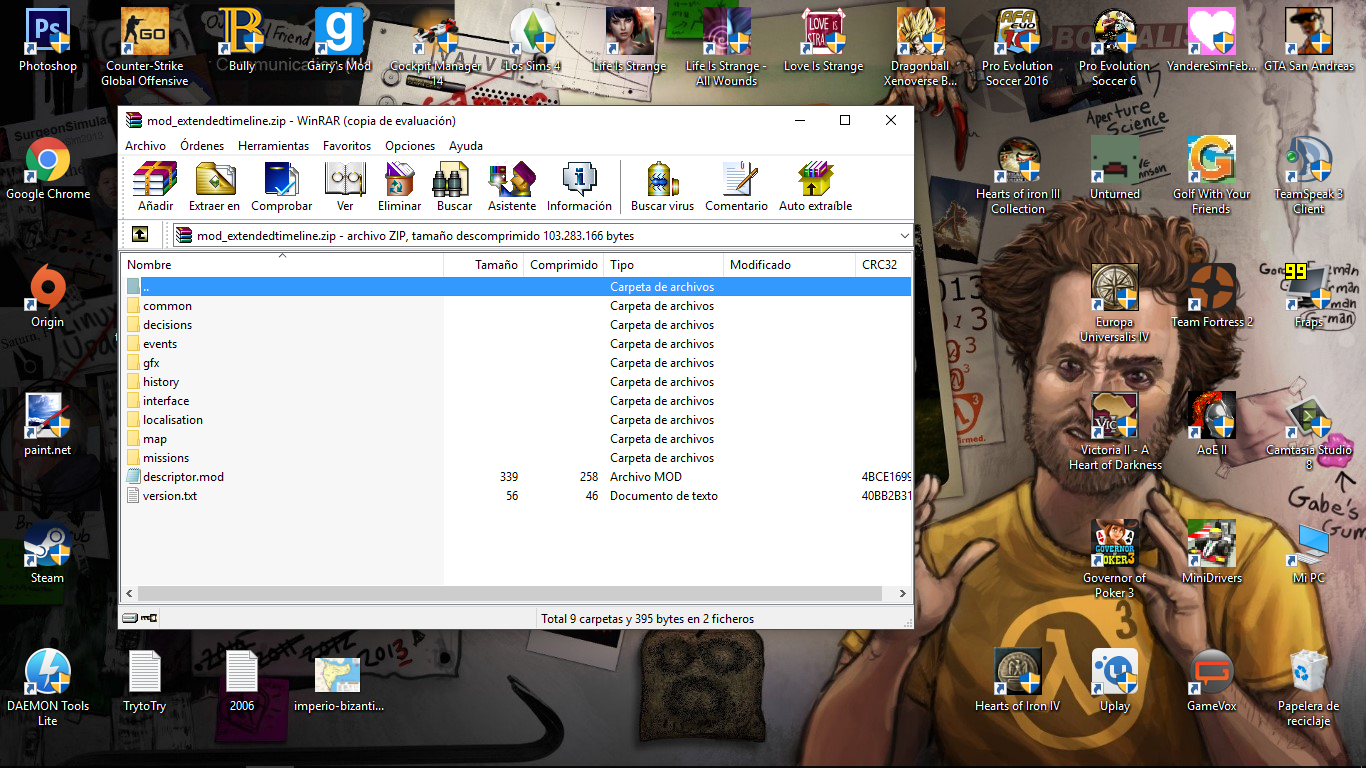Select the Fraps desktop shortcut
Image resolution: width=1366 pixels, height=768 pixels.
pyautogui.click(x=1308, y=296)
